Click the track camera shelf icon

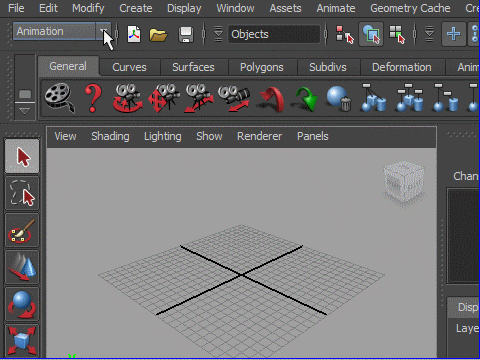164,98
